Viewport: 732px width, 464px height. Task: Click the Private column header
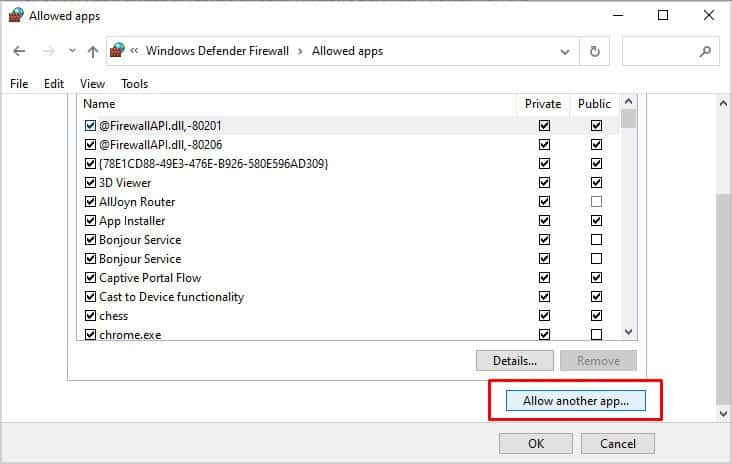(542, 104)
